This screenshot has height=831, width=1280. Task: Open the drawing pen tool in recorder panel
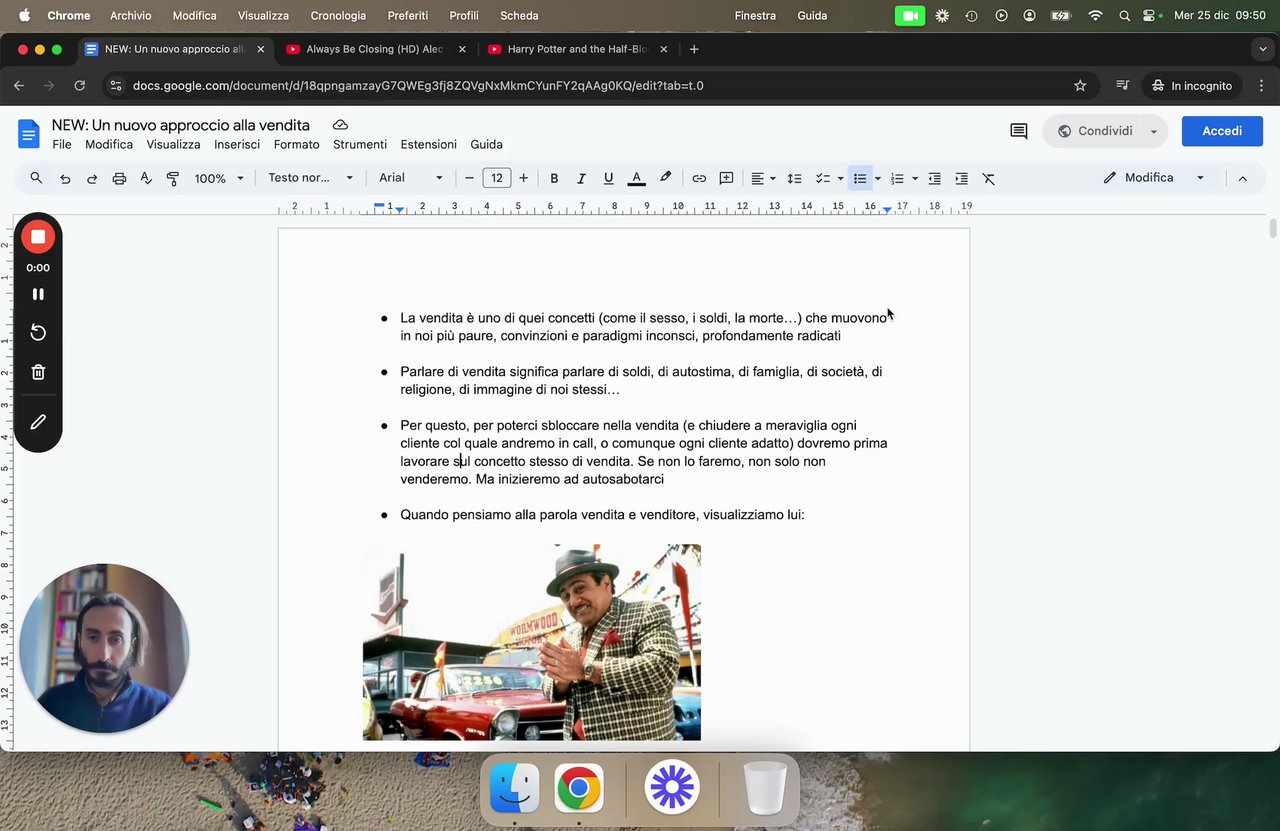pyautogui.click(x=38, y=422)
